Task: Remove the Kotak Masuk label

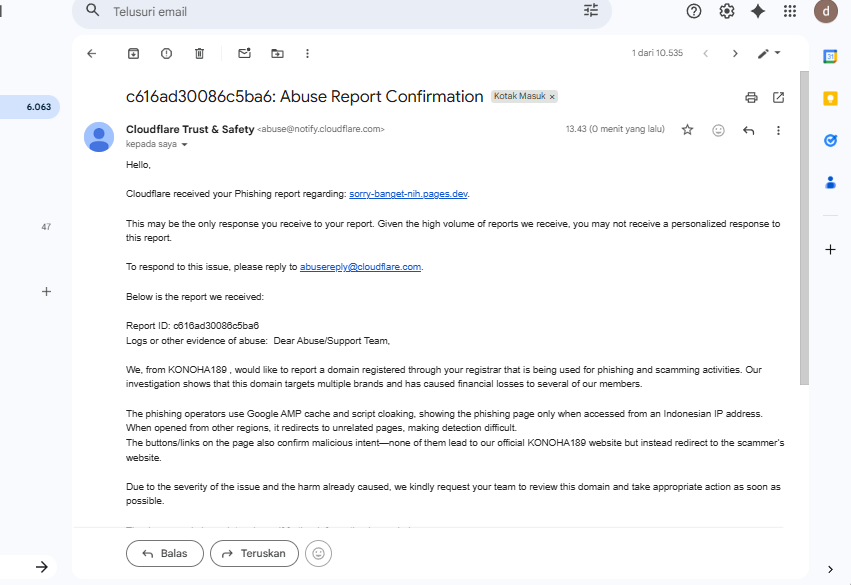Action: (552, 97)
